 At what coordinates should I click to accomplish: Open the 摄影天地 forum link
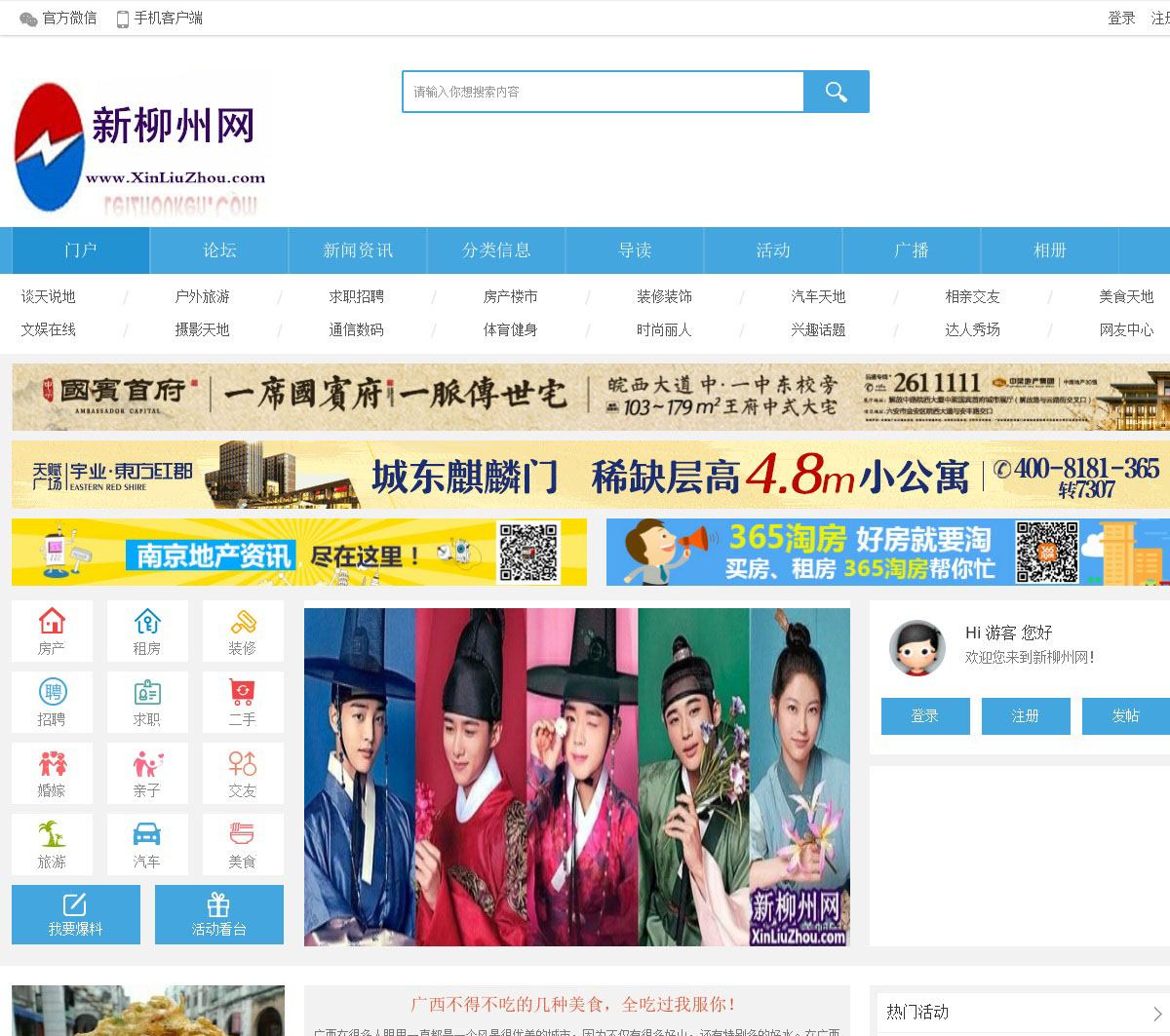pyautogui.click(x=203, y=329)
